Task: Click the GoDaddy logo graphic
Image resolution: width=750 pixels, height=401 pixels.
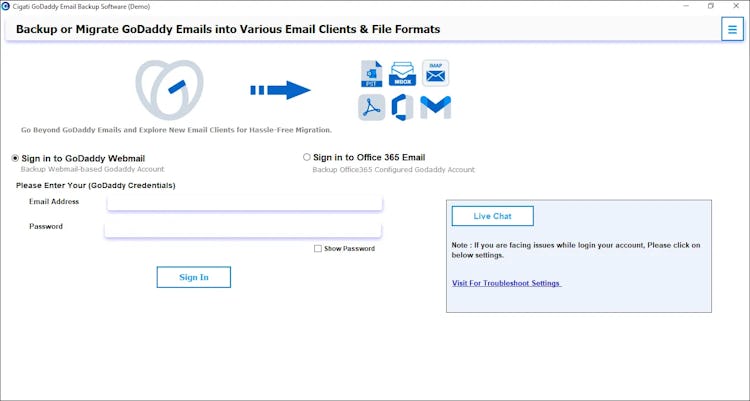Action: (169, 89)
